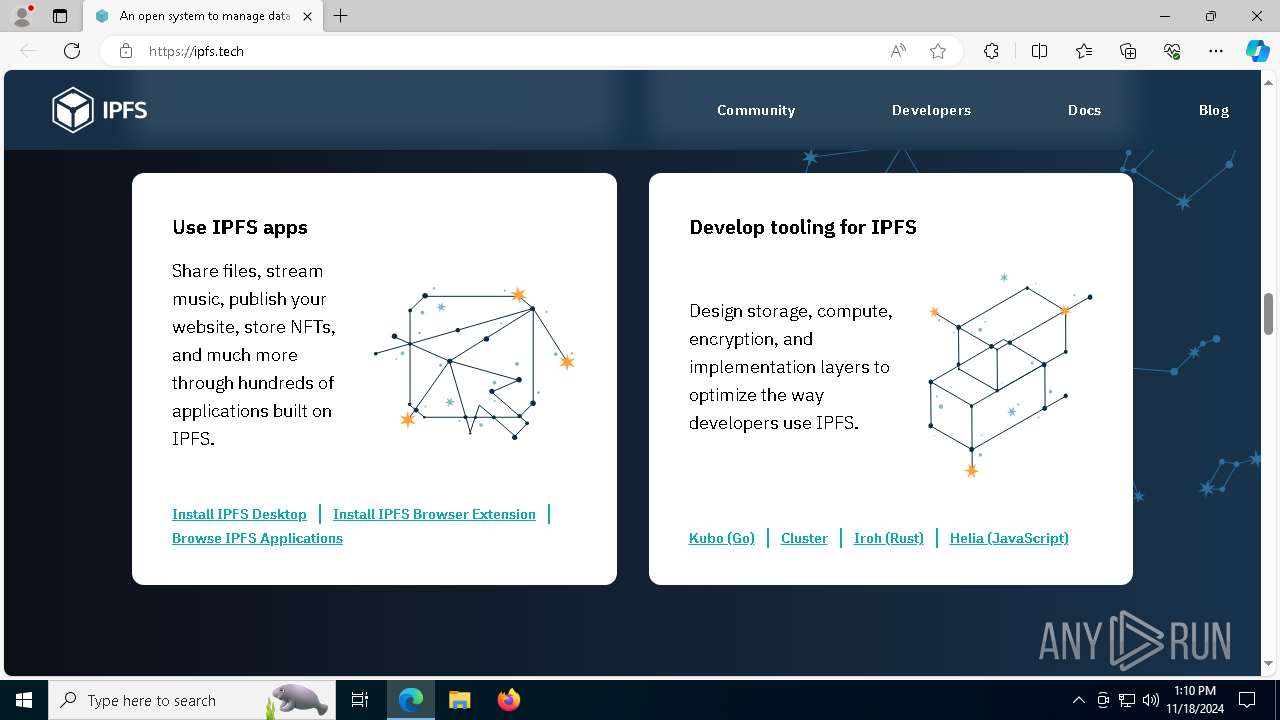This screenshot has height=720, width=1280.
Task: Click the taskbar search box
Action: tap(192, 700)
